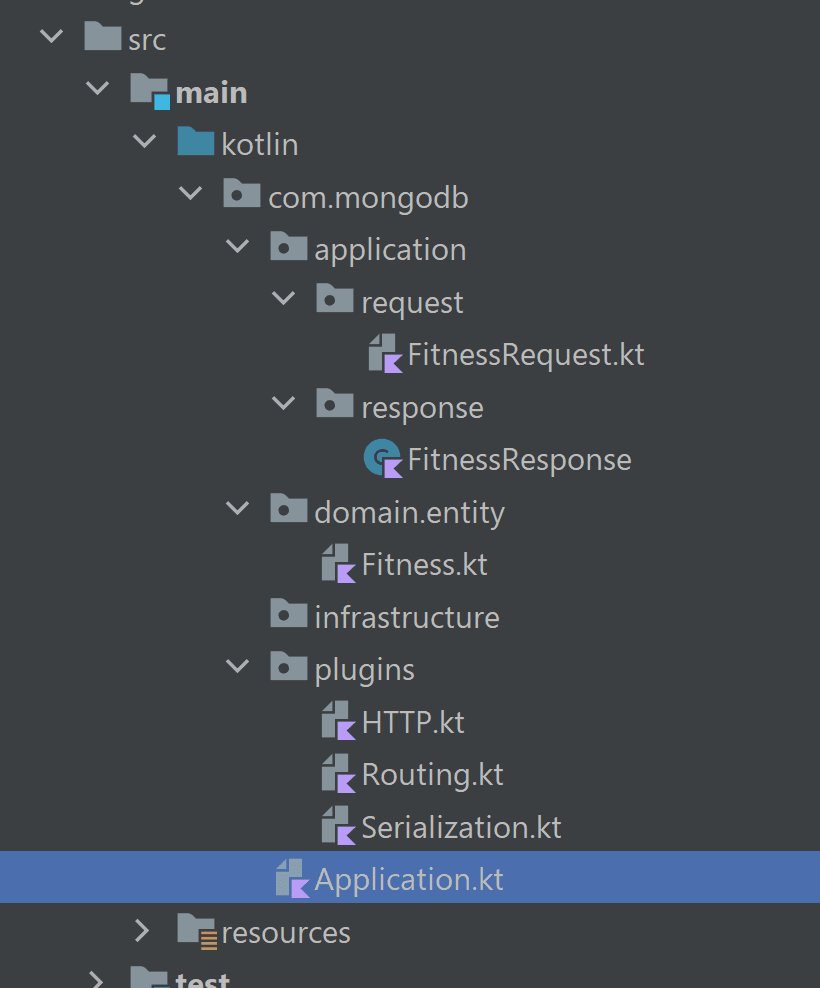The height and width of the screenshot is (988, 820).
Task: Collapse the domain.entity package chevron
Action: pos(237,508)
